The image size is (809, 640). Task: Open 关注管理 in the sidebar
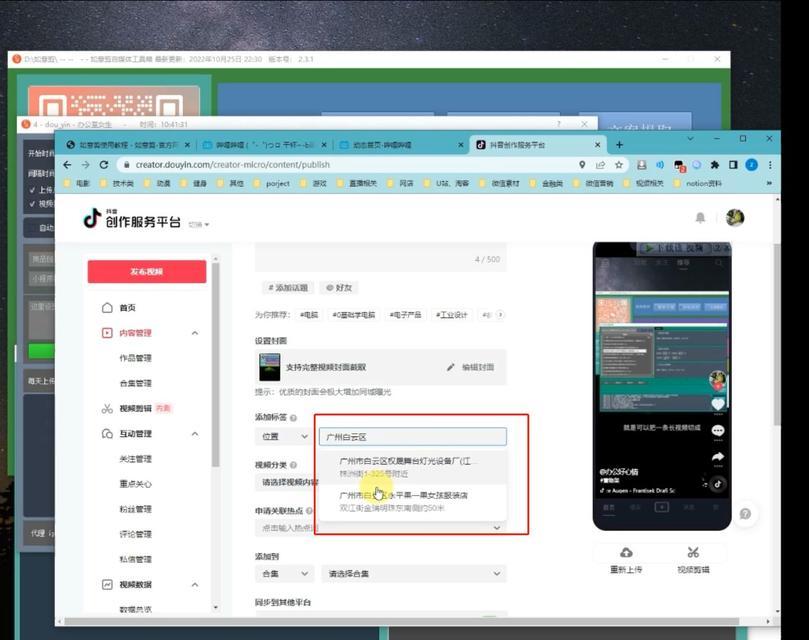click(x=136, y=459)
